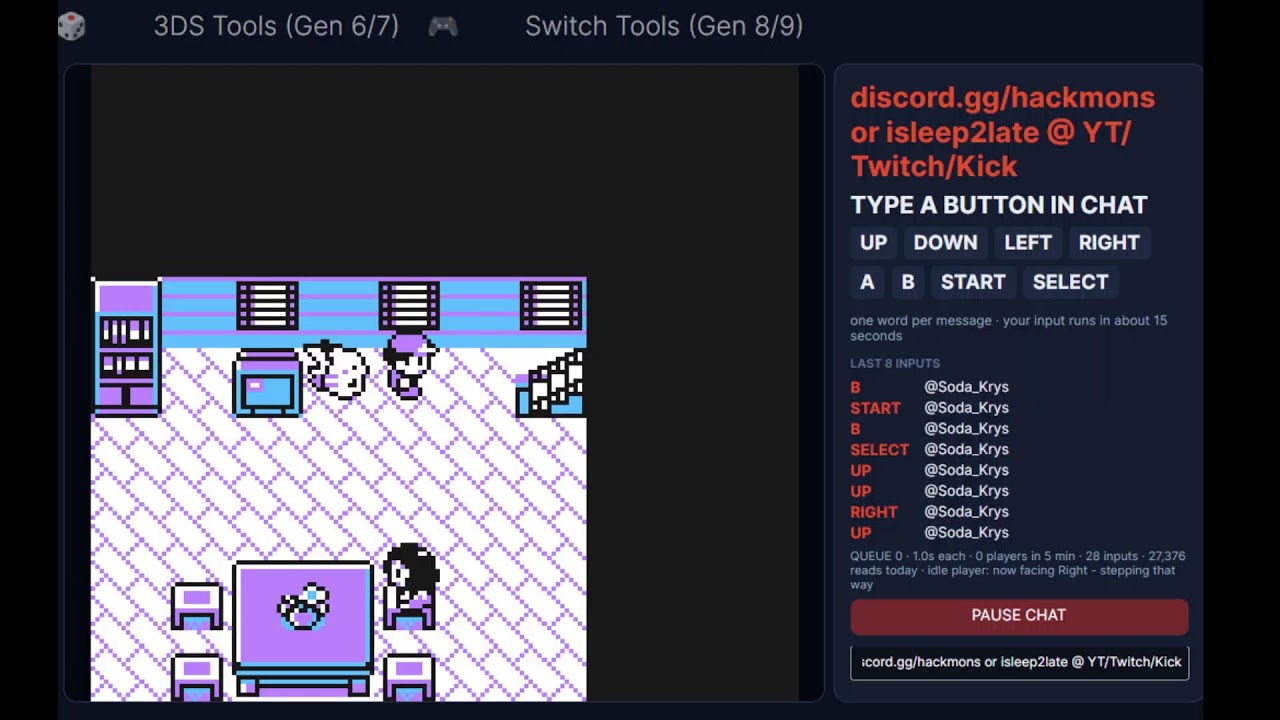Click the DOWN control button
The image size is (1280, 720).
coord(945,243)
